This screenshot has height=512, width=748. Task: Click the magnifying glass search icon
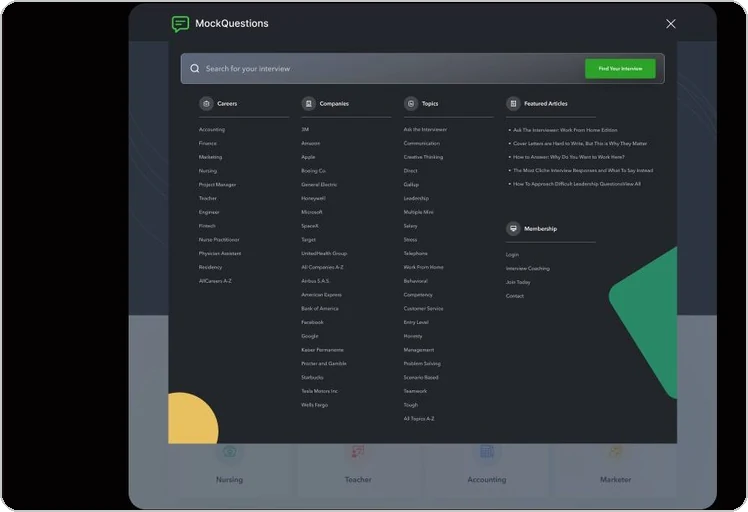coord(195,69)
